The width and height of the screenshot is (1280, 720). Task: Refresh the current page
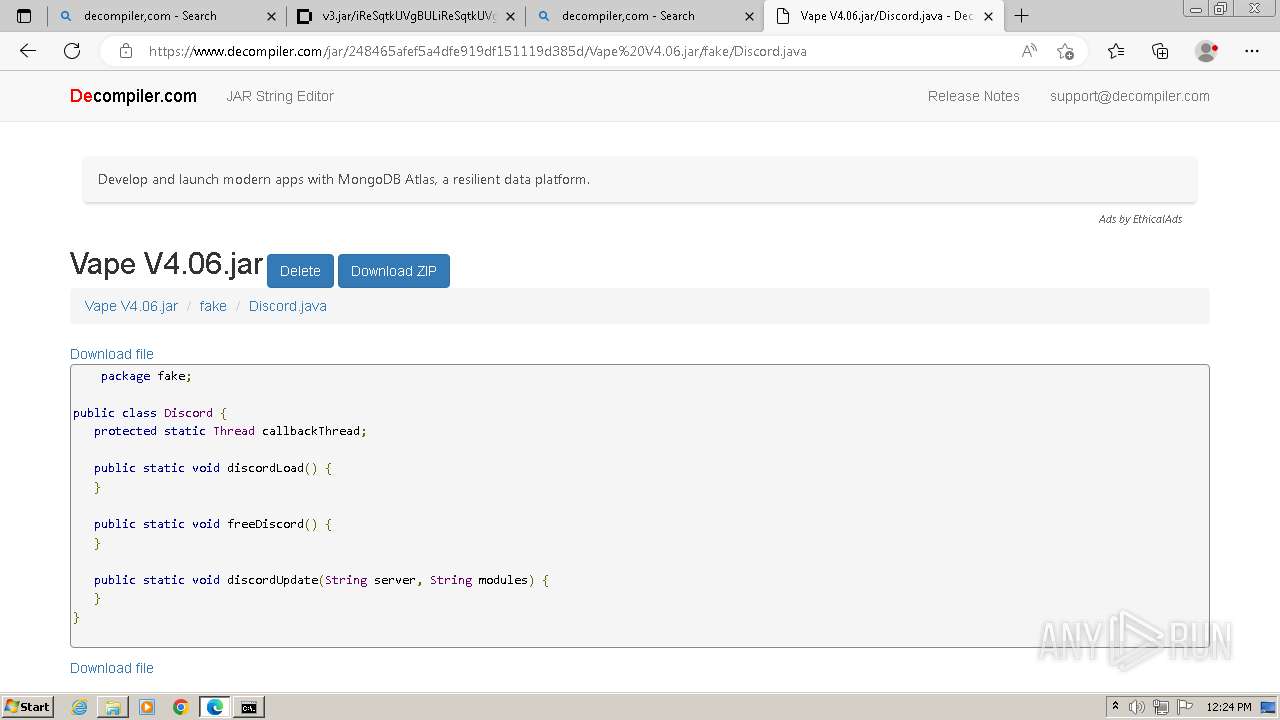pos(72,51)
